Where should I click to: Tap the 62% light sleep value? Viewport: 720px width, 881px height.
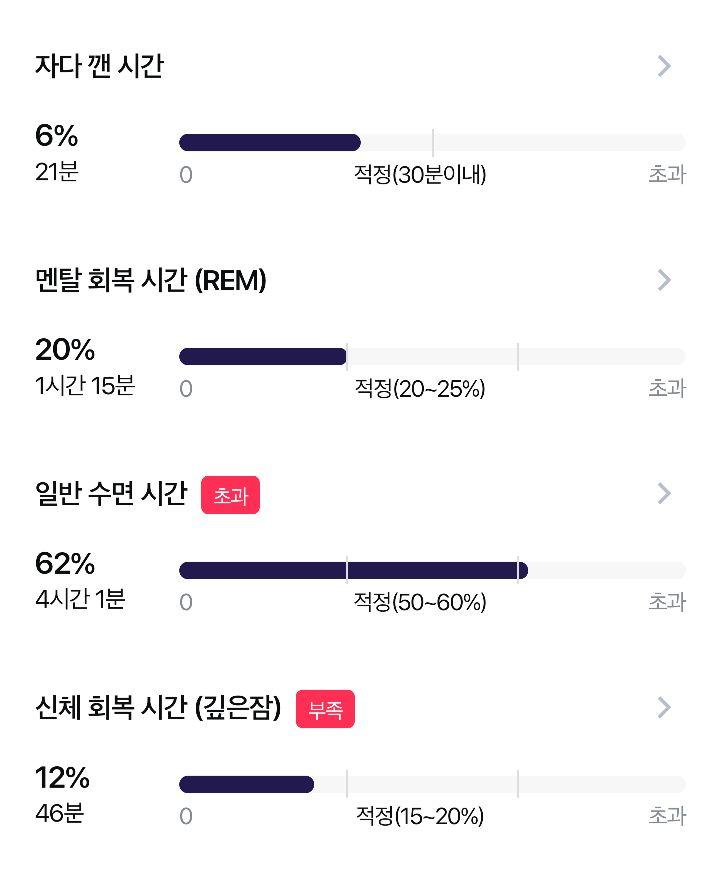[65, 564]
